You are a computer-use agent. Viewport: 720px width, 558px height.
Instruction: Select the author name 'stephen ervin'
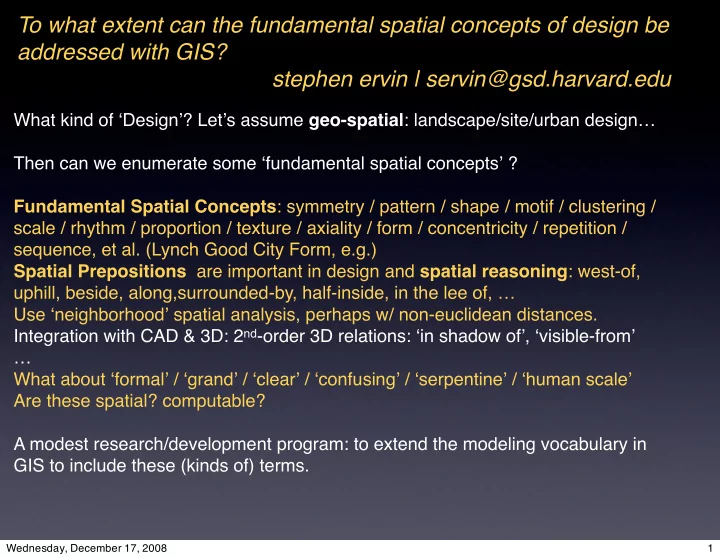tap(340, 79)
